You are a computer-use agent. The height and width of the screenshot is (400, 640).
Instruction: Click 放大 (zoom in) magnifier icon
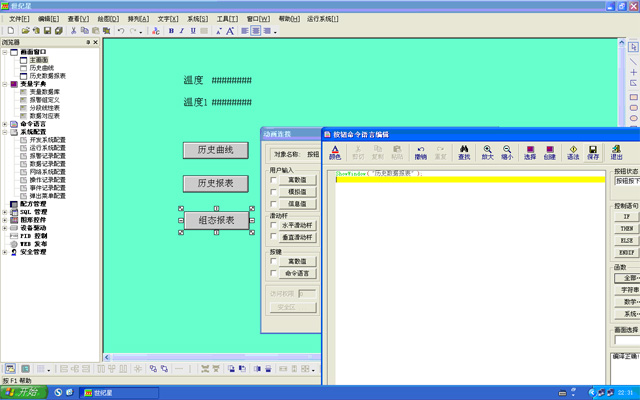point(487,153)
